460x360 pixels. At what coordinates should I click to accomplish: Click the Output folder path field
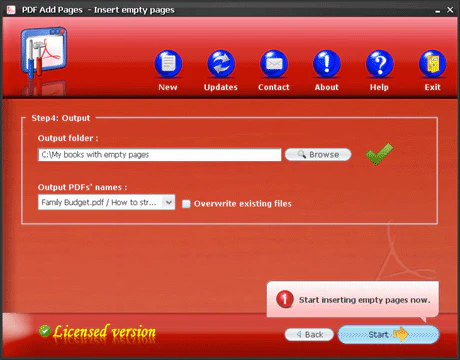click(159, 155)
